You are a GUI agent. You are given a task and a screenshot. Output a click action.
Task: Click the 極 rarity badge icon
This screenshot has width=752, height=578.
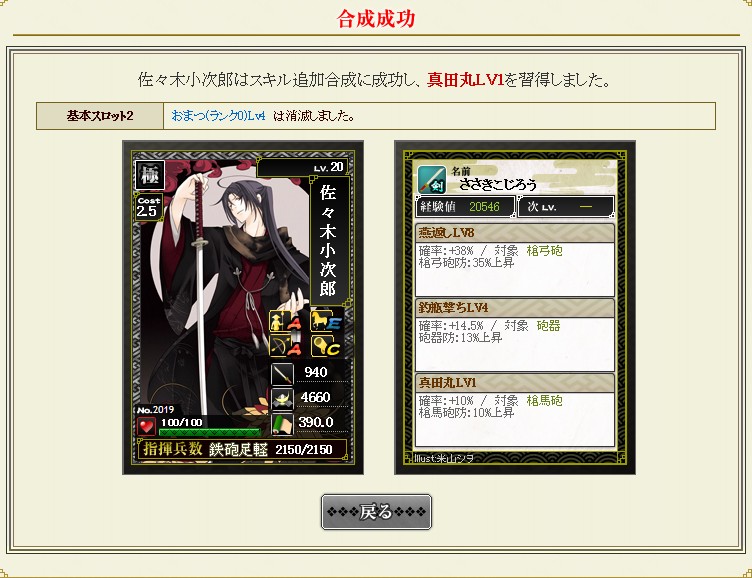click(150, 176)
